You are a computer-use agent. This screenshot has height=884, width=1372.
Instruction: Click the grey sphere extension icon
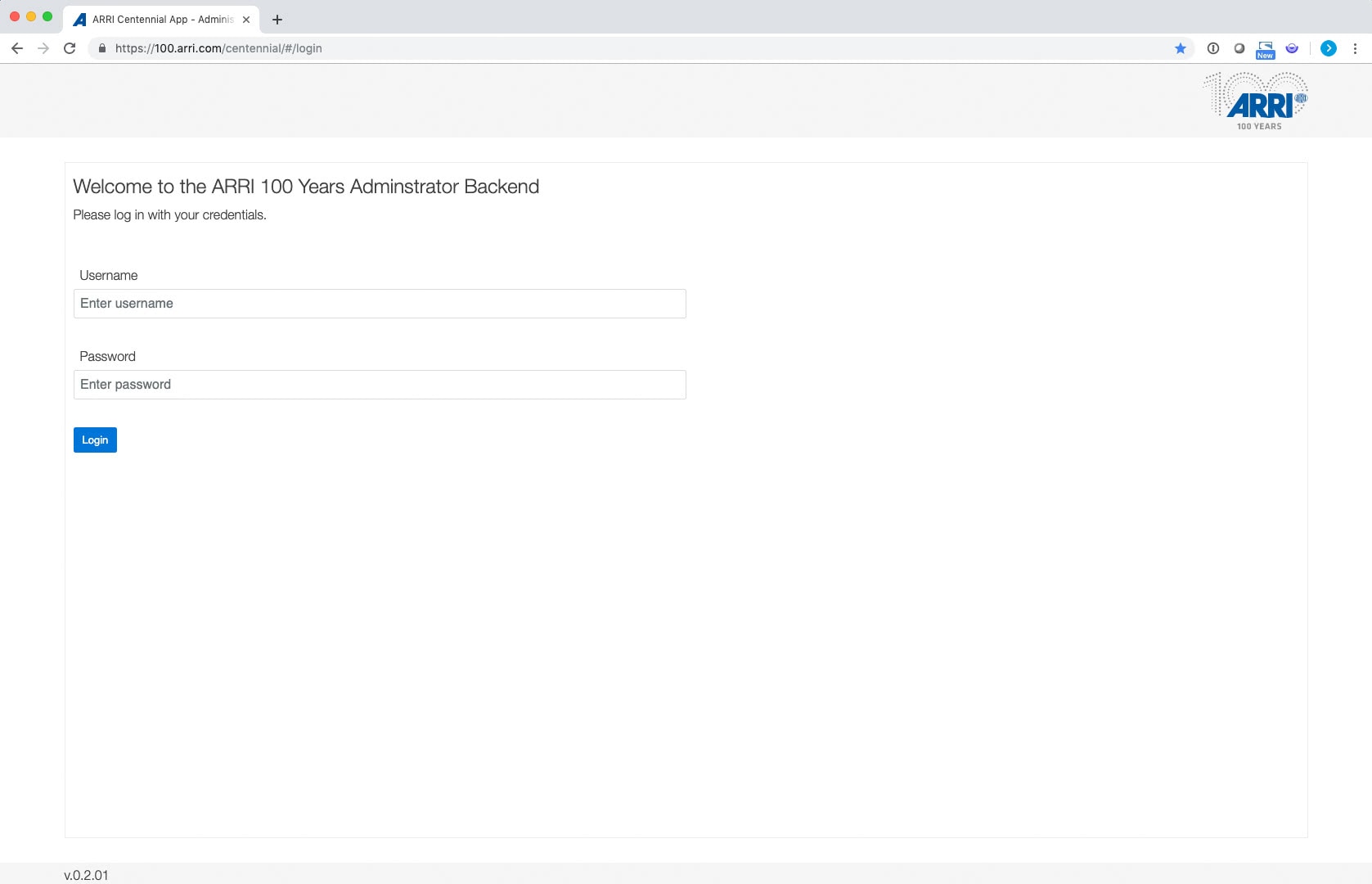pyautogui.click(x=1239, y=48)
